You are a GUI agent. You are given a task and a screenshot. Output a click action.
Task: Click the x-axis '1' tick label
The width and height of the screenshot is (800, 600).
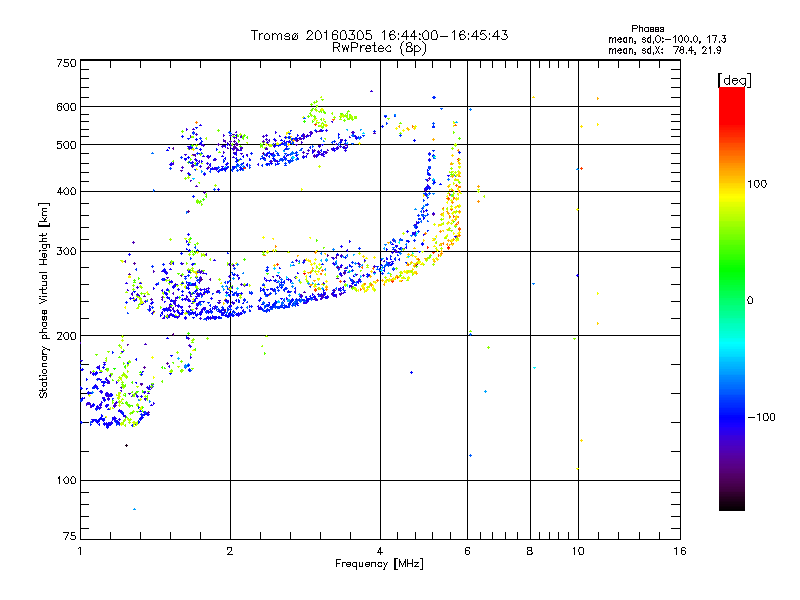[x=80, y=551]
